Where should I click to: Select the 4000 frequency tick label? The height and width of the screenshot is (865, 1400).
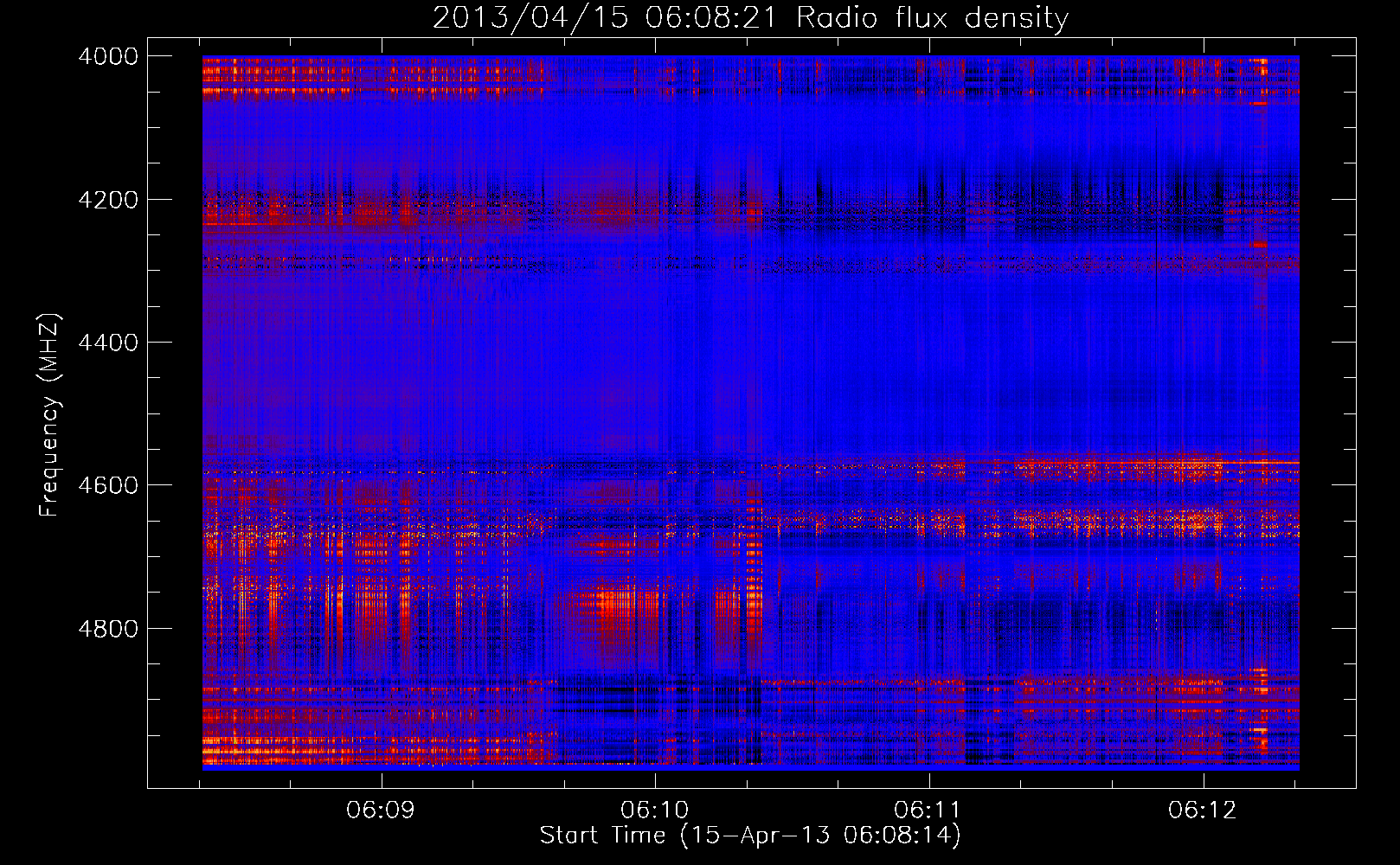click(x=108, y=56)
